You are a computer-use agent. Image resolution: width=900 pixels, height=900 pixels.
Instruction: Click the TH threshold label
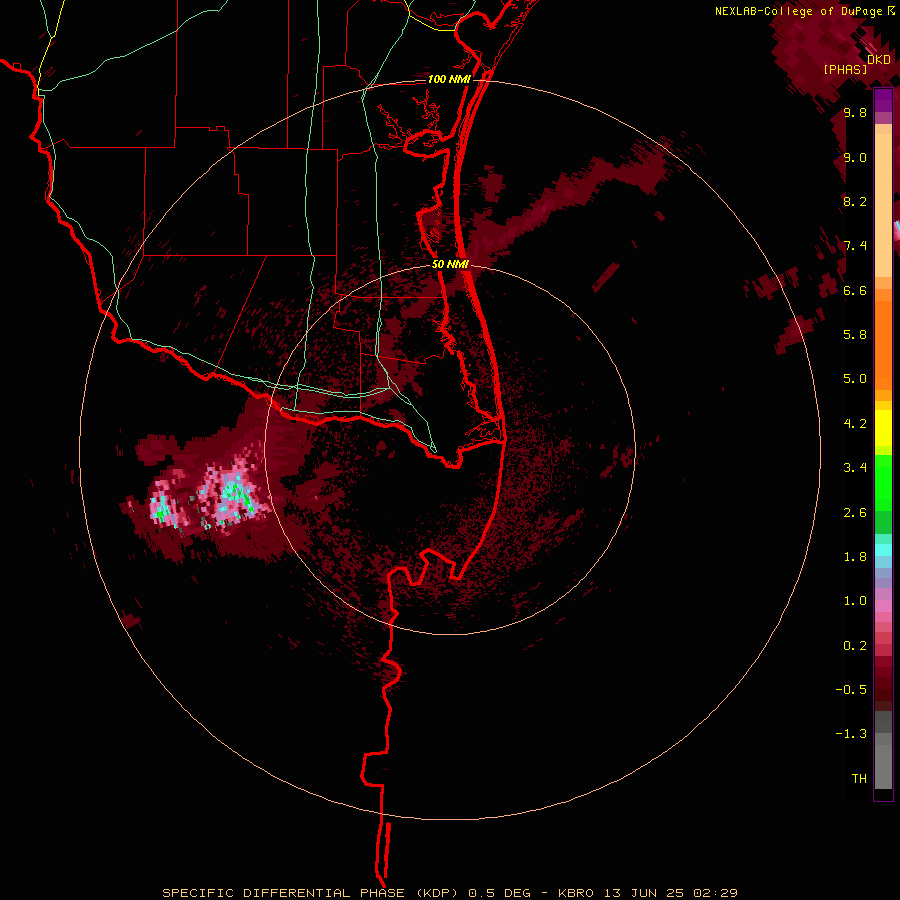pyautogui.click(x=859, y=778)
